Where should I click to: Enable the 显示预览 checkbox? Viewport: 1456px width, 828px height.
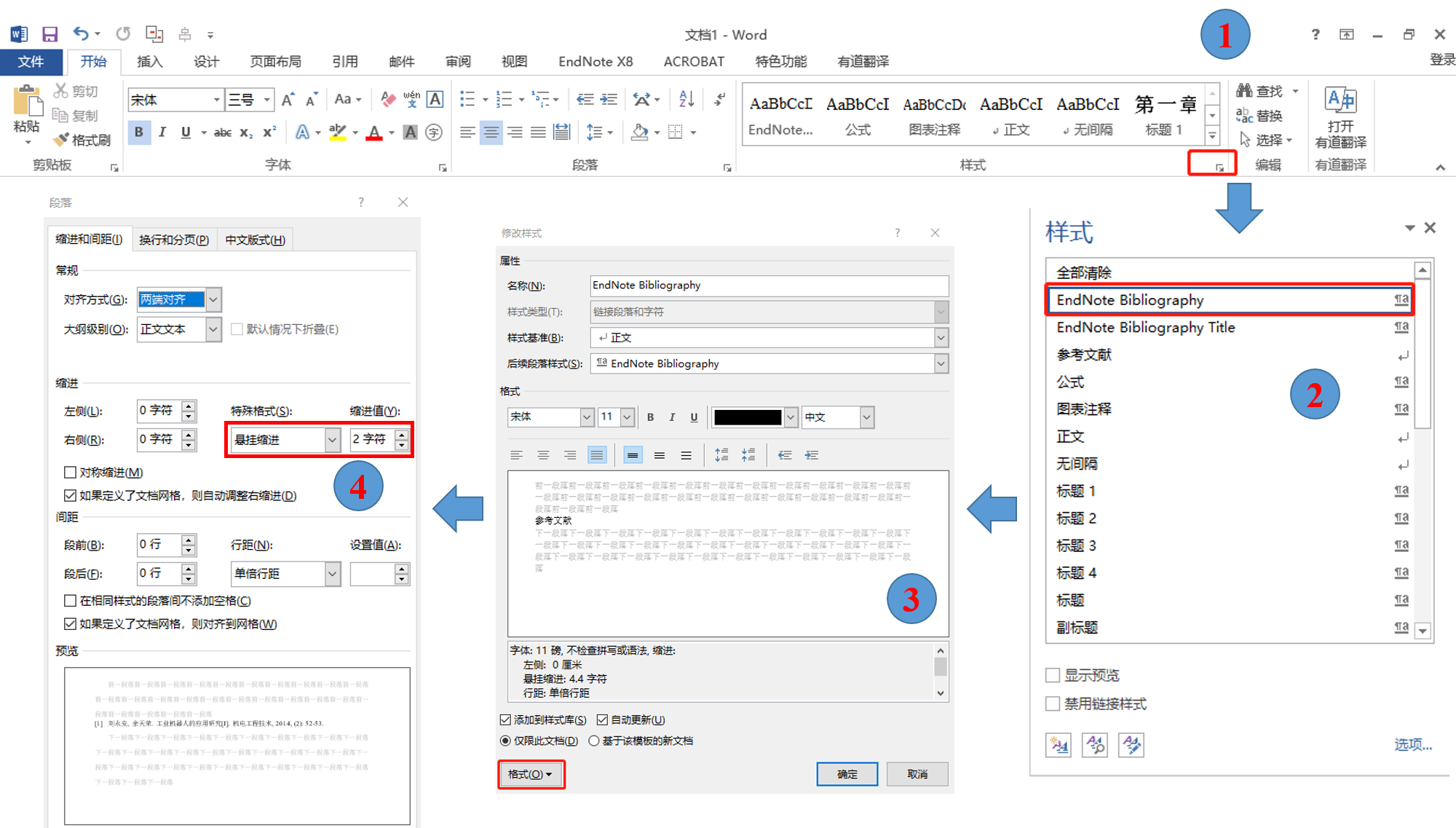pyautogui.click(x=1052, y=674)
